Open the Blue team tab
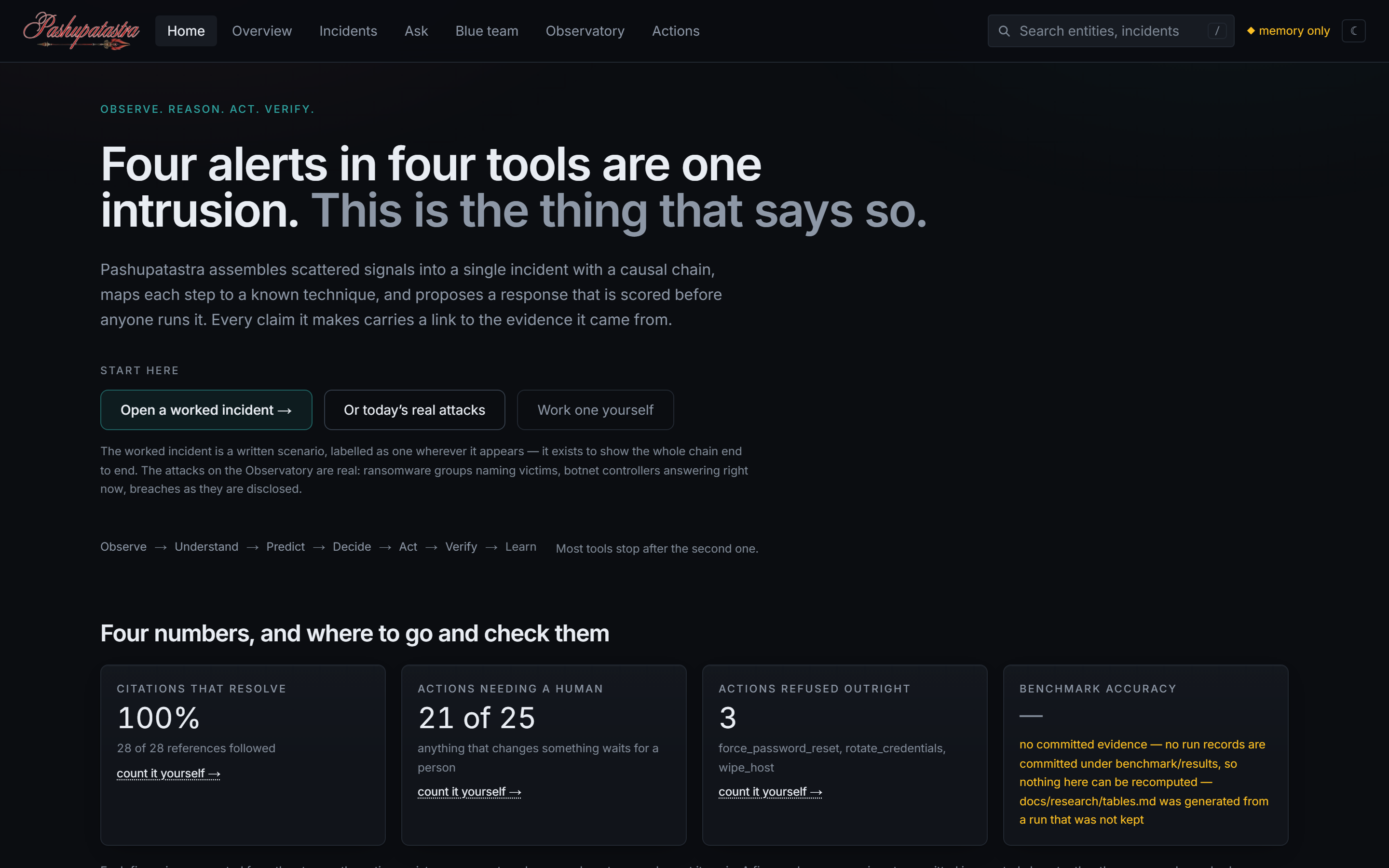The height and width of the screenshot is (868, 1389). click(x=487, y=31)
